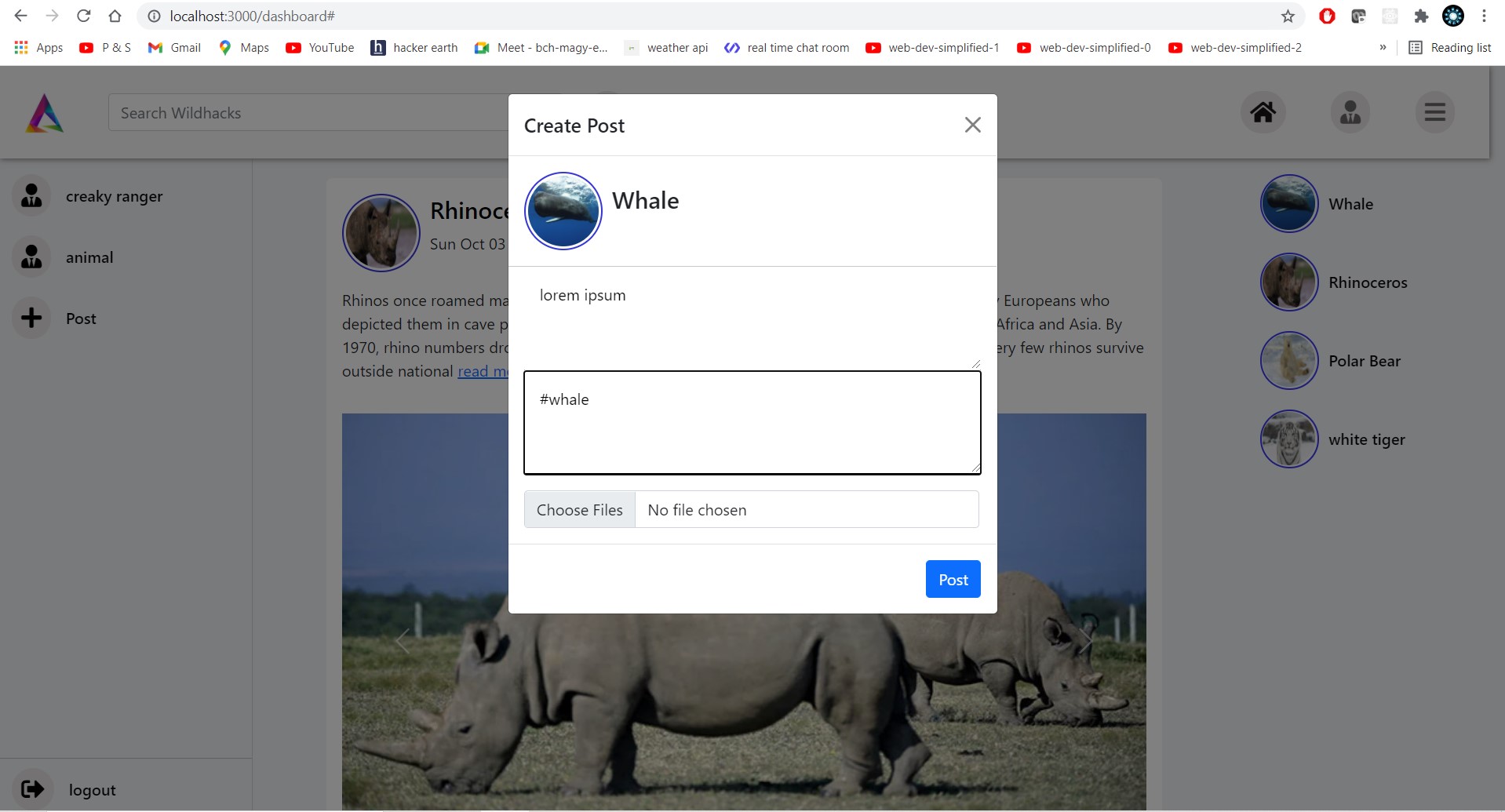
Task: Open the home page icon in navbar
Action: point(1263,112)
